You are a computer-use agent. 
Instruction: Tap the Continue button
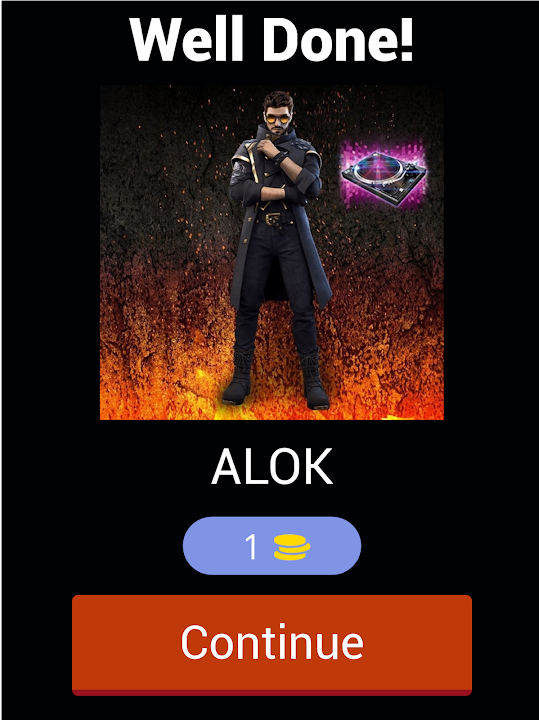tap(272, 645)
